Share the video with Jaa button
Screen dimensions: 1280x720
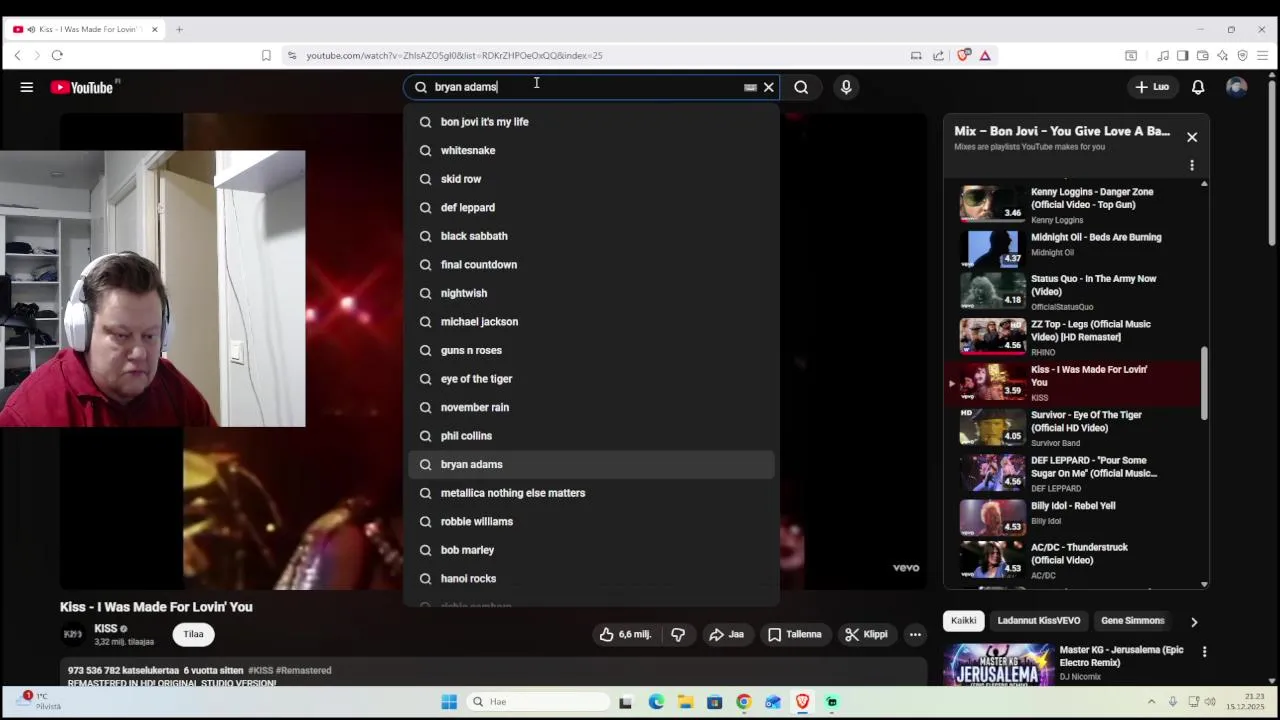click(x=727, y=634)
